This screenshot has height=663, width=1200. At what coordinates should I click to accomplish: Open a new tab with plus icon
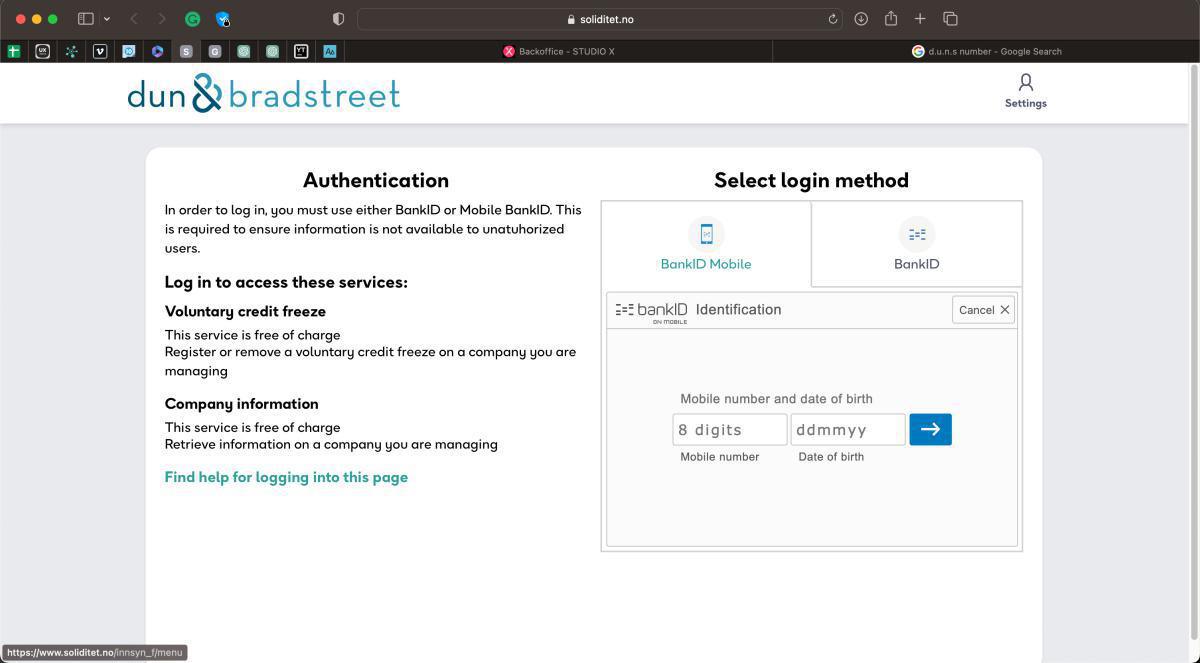[x=920, y=19]
